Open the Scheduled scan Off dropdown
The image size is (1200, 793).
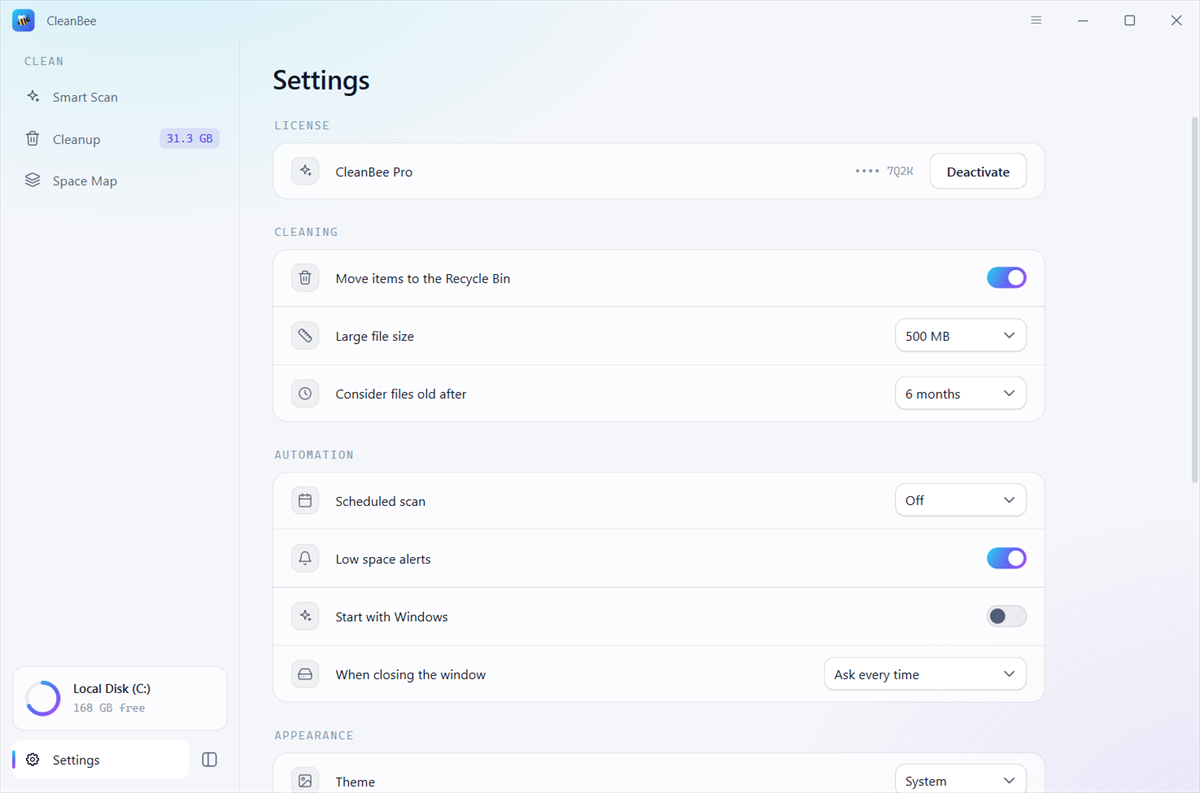tap(960, 500)
